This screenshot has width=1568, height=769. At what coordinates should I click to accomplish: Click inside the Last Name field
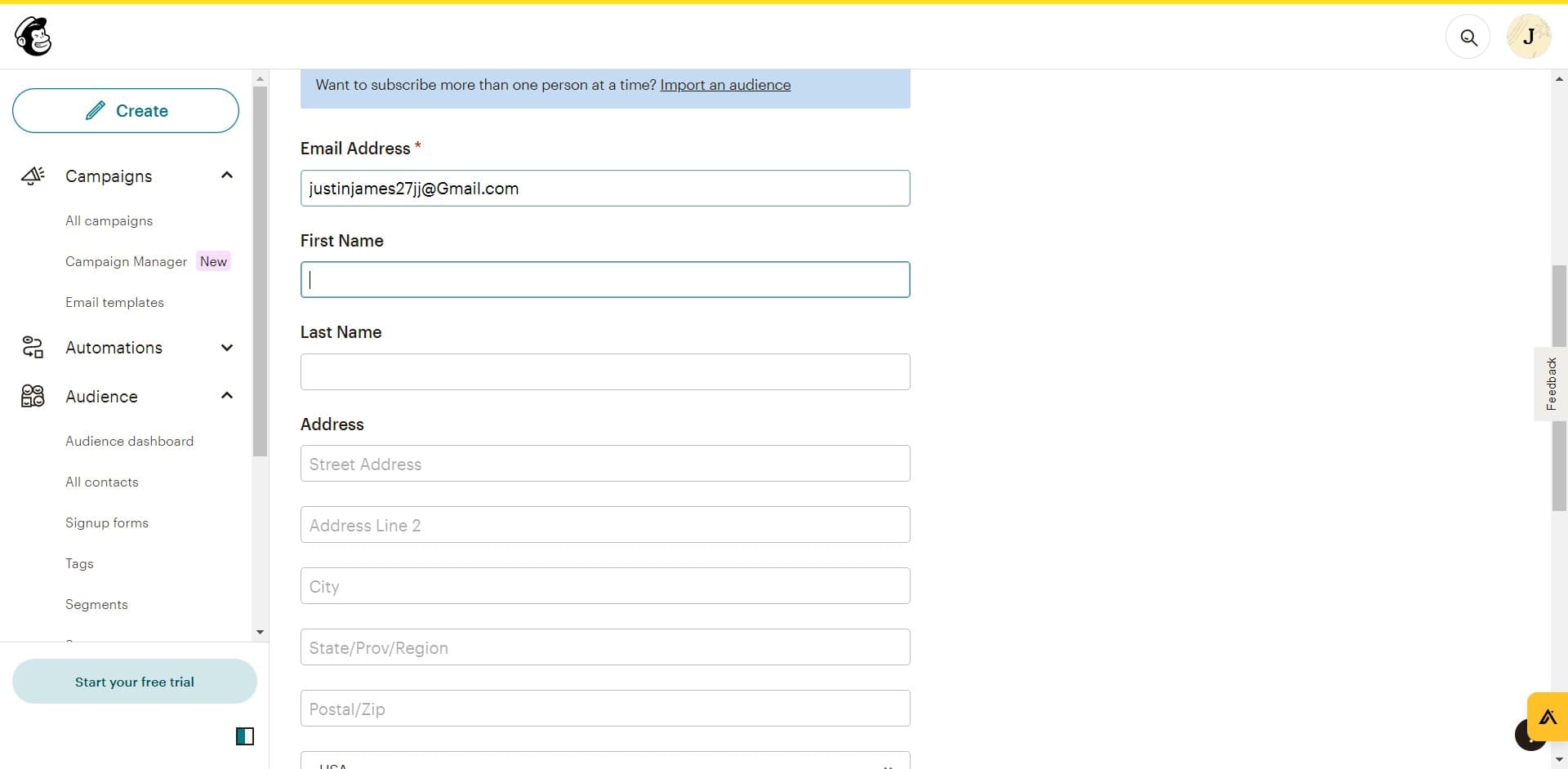[604, 371]
